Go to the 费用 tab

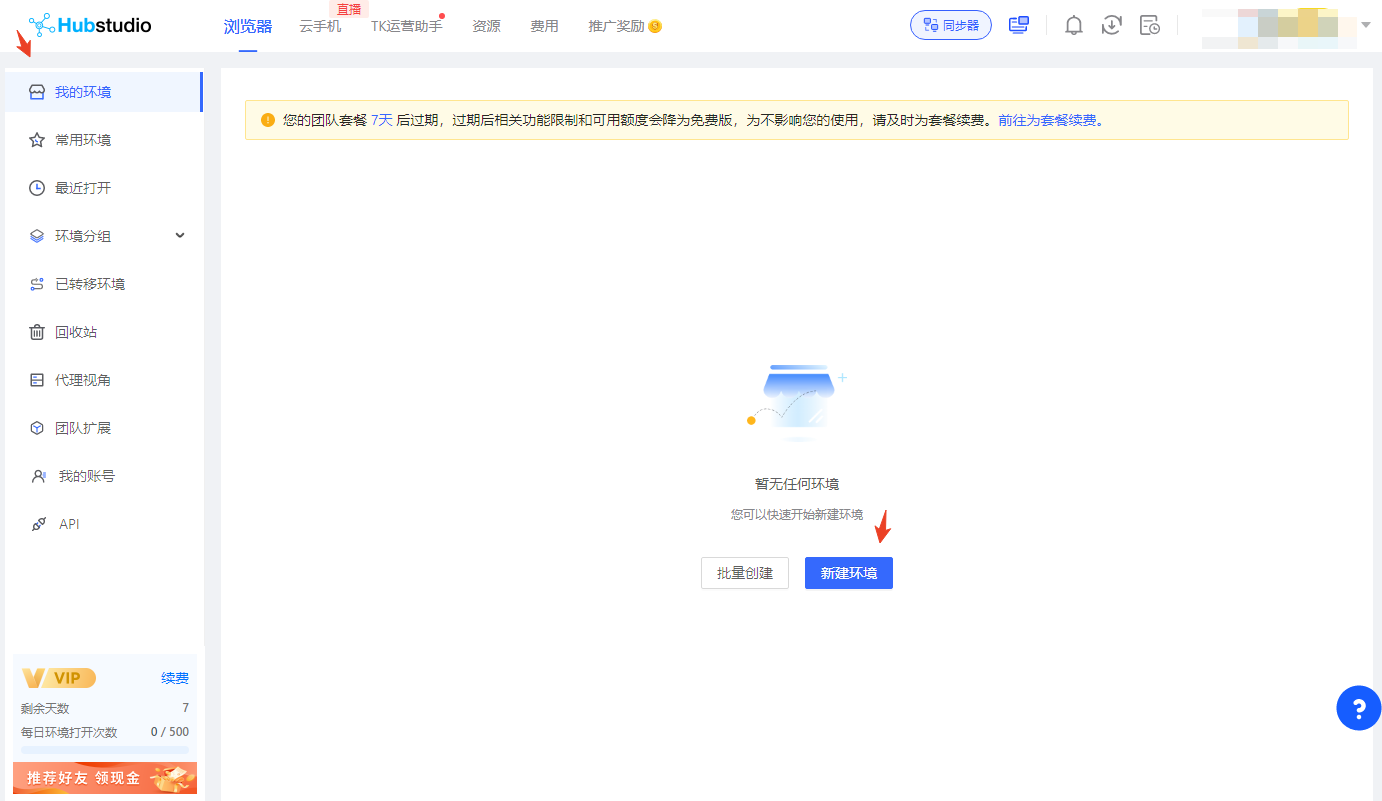(544, 26)
